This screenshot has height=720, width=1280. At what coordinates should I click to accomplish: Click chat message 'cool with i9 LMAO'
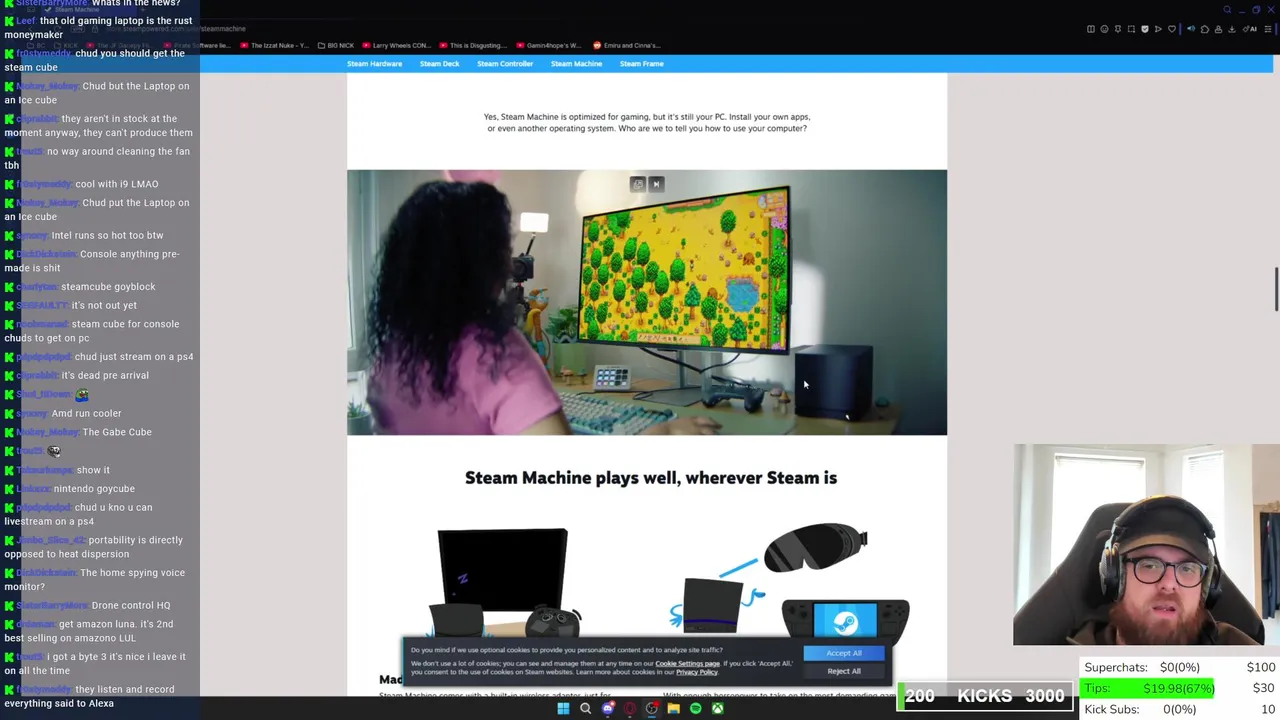[116, 184]
